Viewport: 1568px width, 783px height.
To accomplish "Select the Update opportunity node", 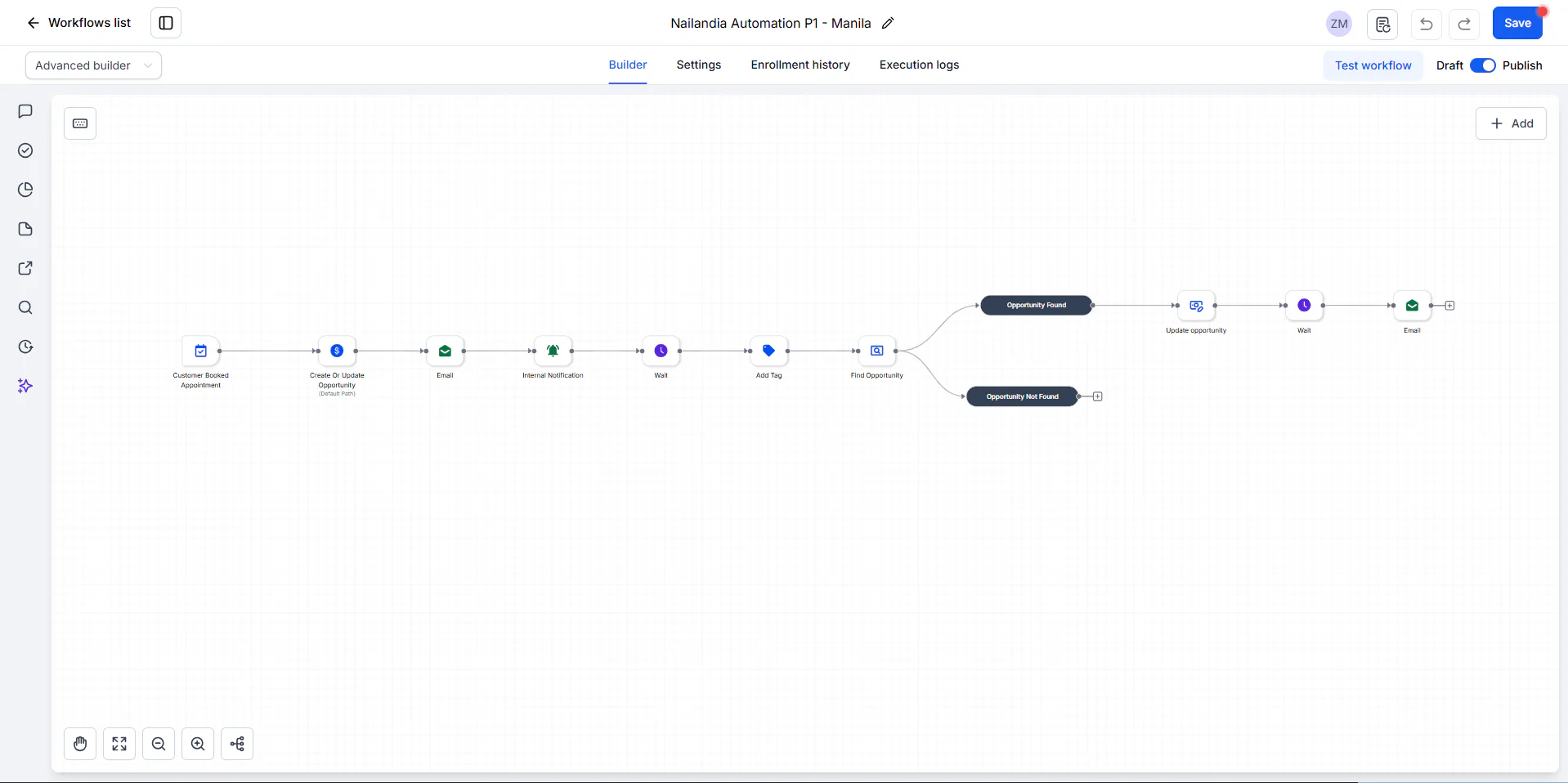I will click(x=1196, y=306).
